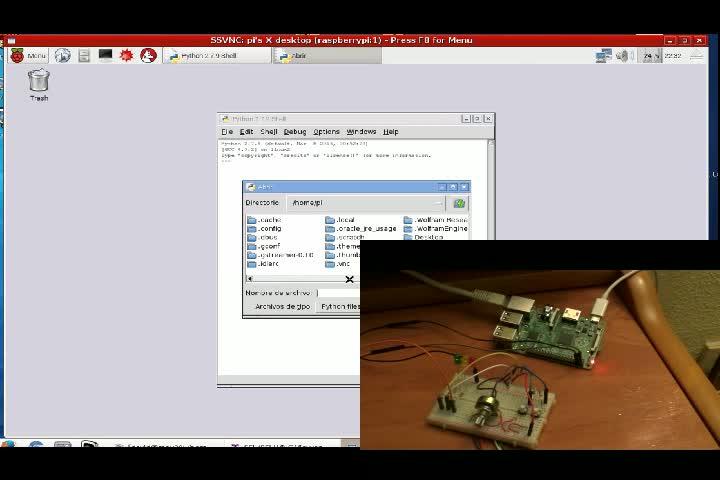Open the file manager panel icon
The height and width of the screenshot is (480, 720).
[x=84, y=56]
